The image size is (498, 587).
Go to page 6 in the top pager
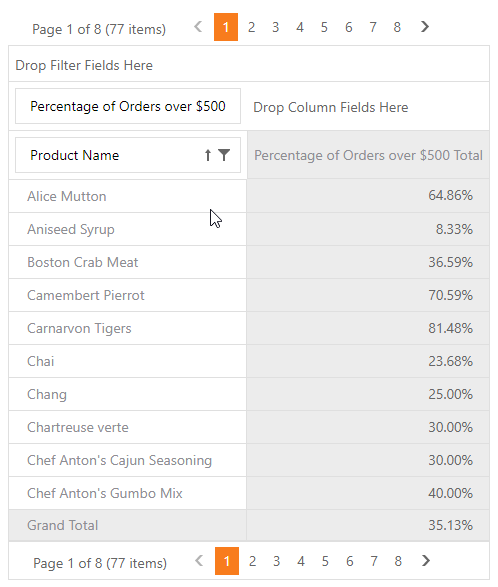[x=349, y=27]
